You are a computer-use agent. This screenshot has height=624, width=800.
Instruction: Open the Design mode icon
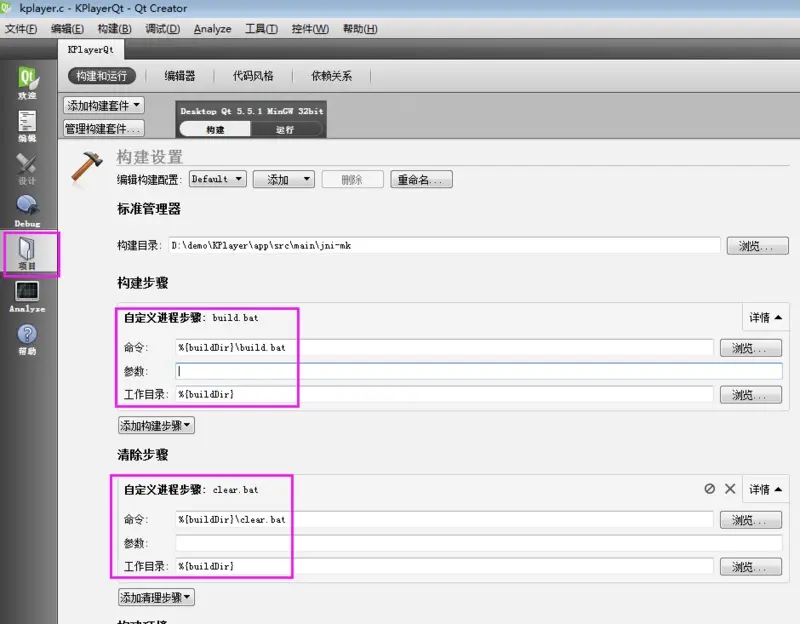(x=28, y=169)
